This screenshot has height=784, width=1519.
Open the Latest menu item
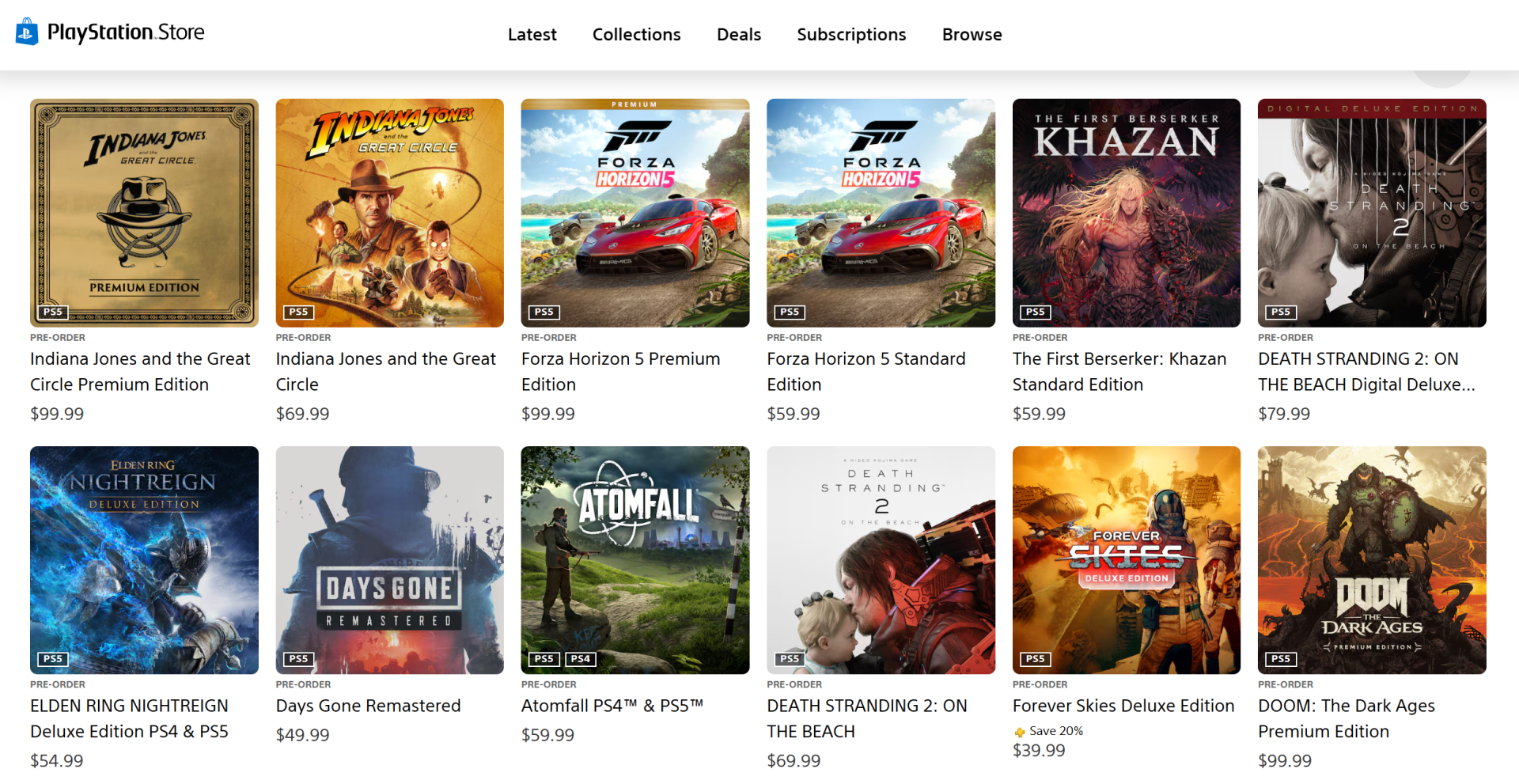point(532,35)
